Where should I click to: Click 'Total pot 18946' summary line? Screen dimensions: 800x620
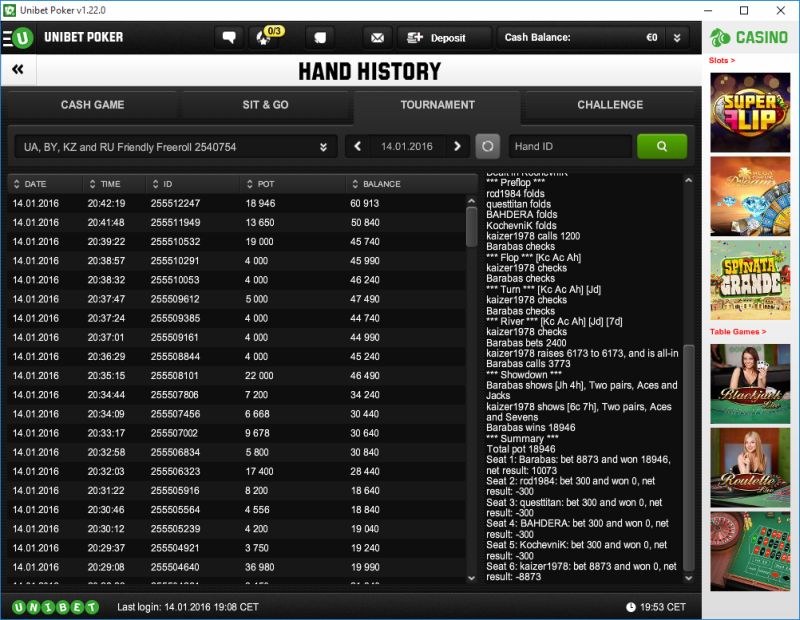click(x=520, y=449)
